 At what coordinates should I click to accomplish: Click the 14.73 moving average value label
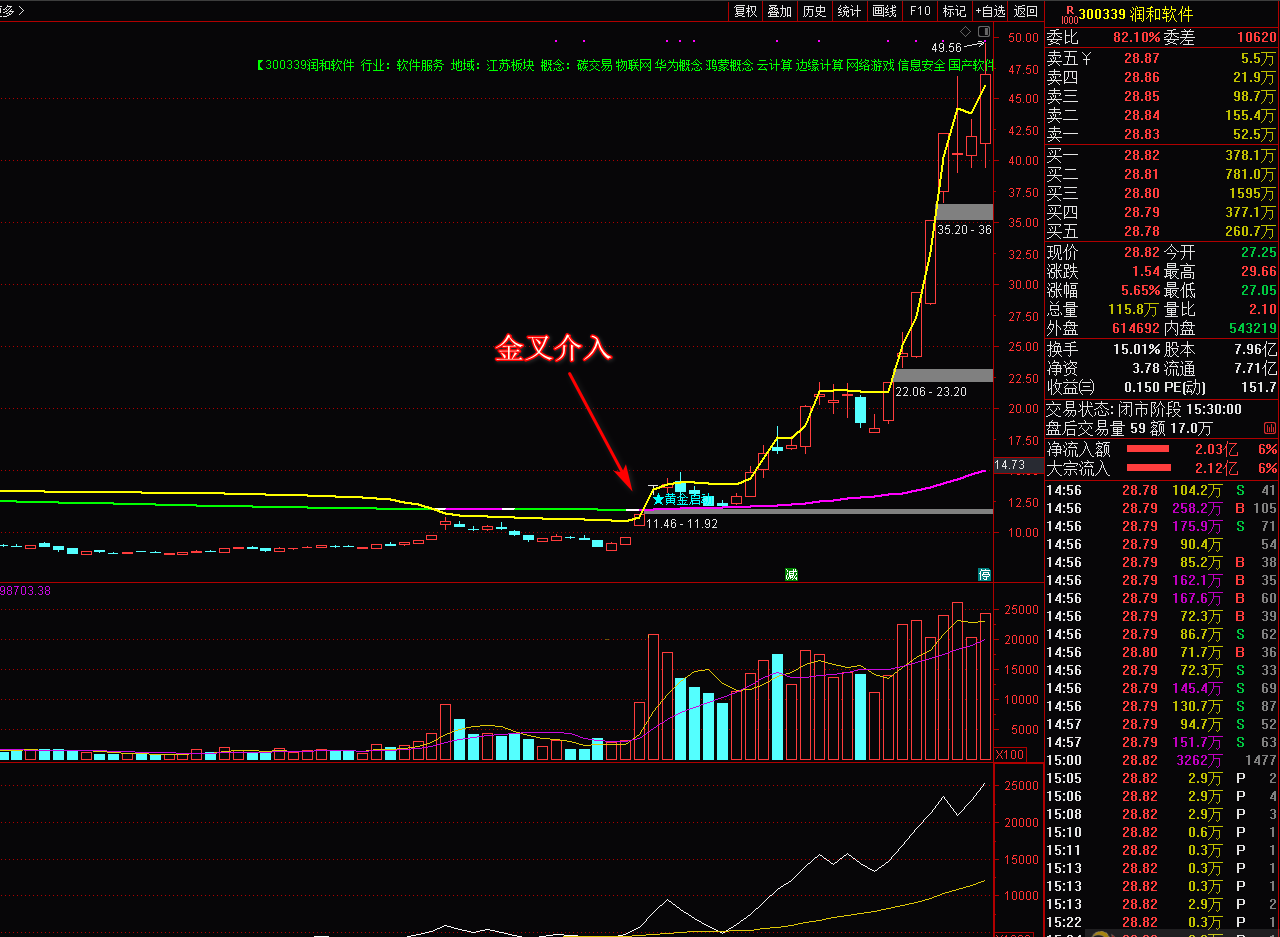coord(1012,465)
